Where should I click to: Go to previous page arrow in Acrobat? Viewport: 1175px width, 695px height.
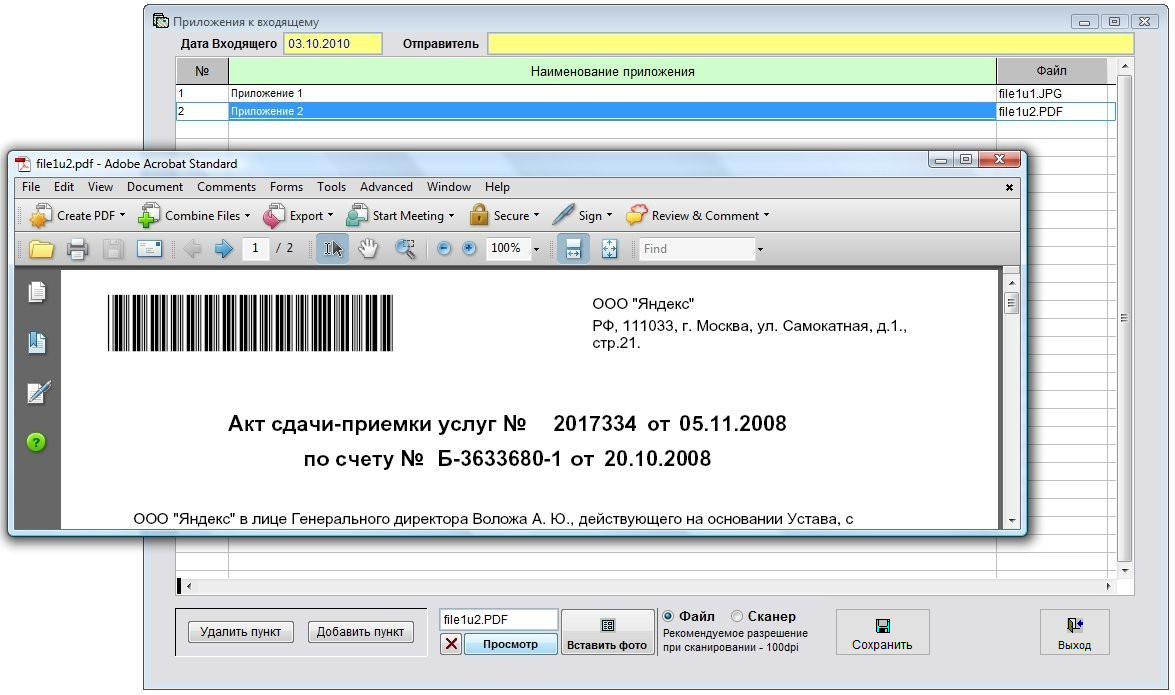coord(192,249)
